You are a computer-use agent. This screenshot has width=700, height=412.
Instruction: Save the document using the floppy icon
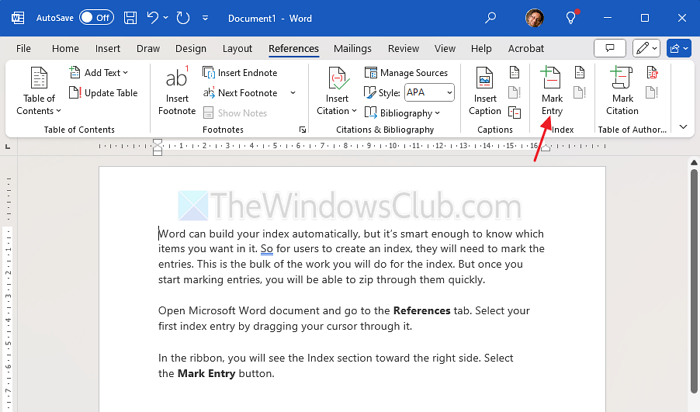130,18
